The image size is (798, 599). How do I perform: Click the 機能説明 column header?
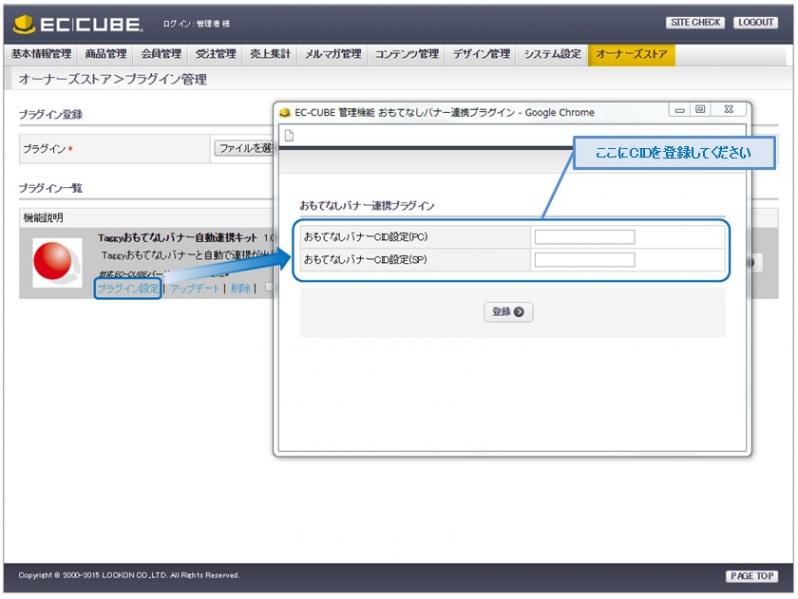[x=43, y=218]
